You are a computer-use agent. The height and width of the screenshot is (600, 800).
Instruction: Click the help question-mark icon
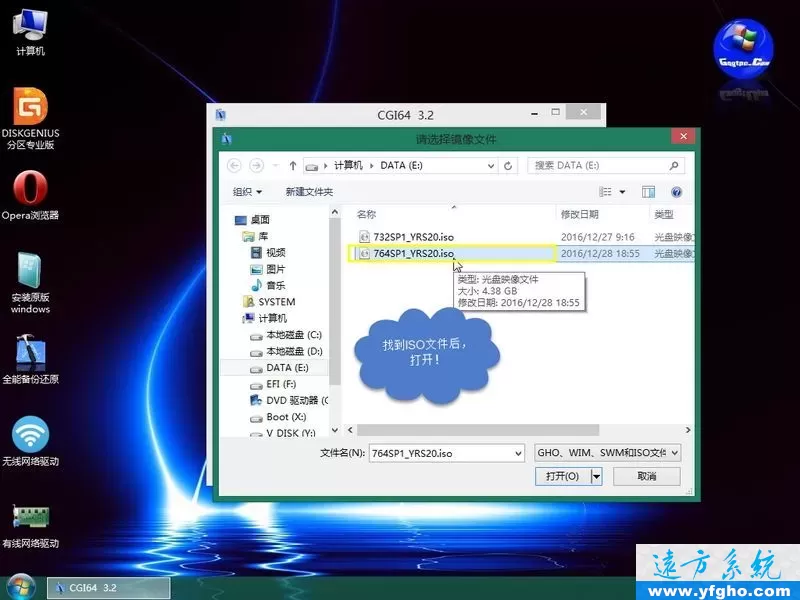[678, 191]
